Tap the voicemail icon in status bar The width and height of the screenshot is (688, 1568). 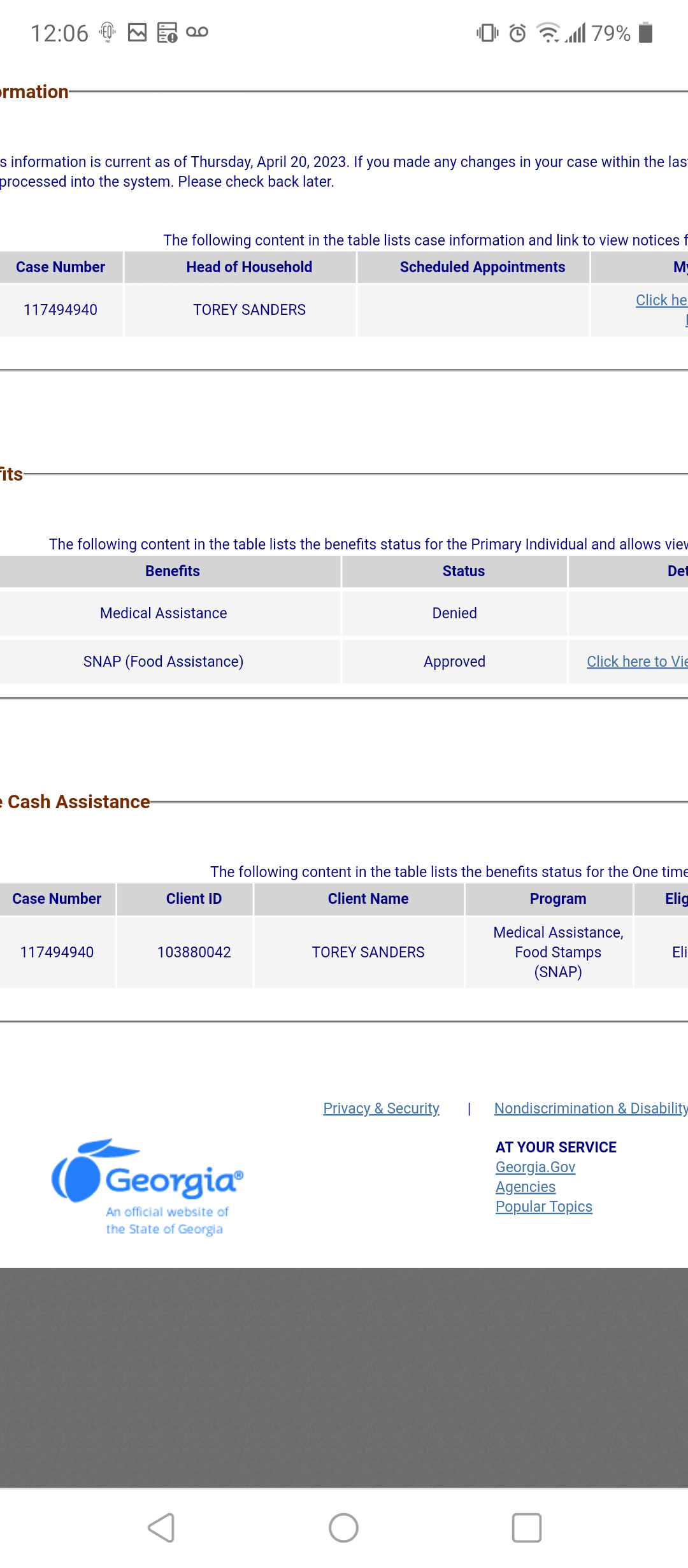(x=197, y=32)
